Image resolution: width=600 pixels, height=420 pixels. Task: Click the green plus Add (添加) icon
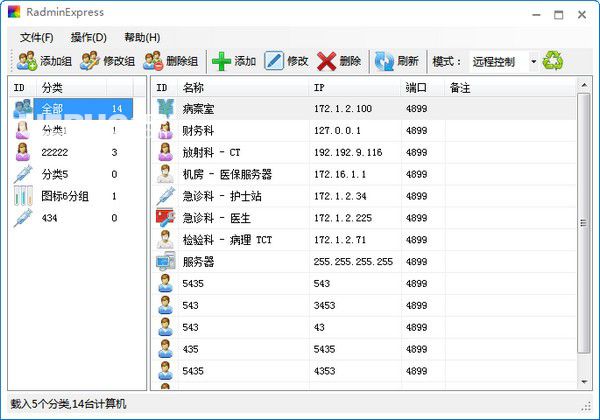(x=222, y=61)
